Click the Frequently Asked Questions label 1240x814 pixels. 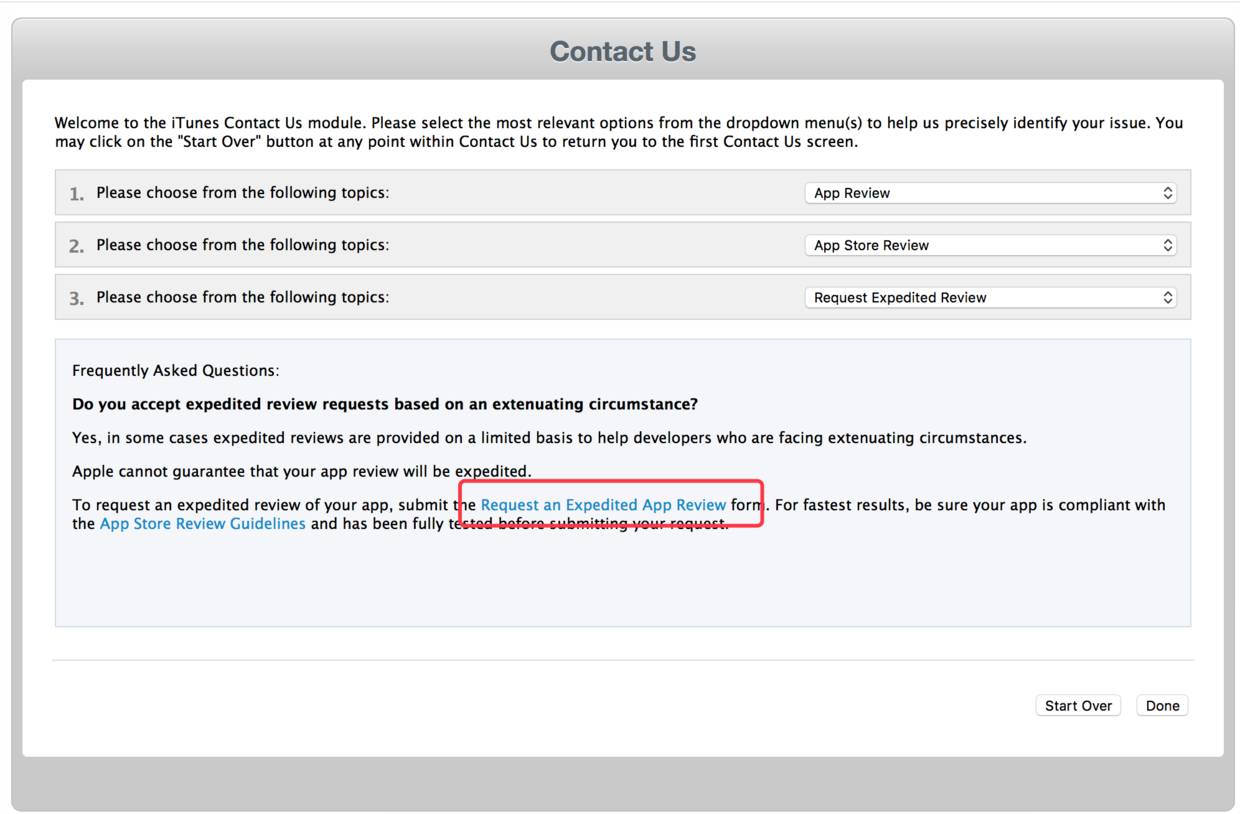(x=175, y=371)
